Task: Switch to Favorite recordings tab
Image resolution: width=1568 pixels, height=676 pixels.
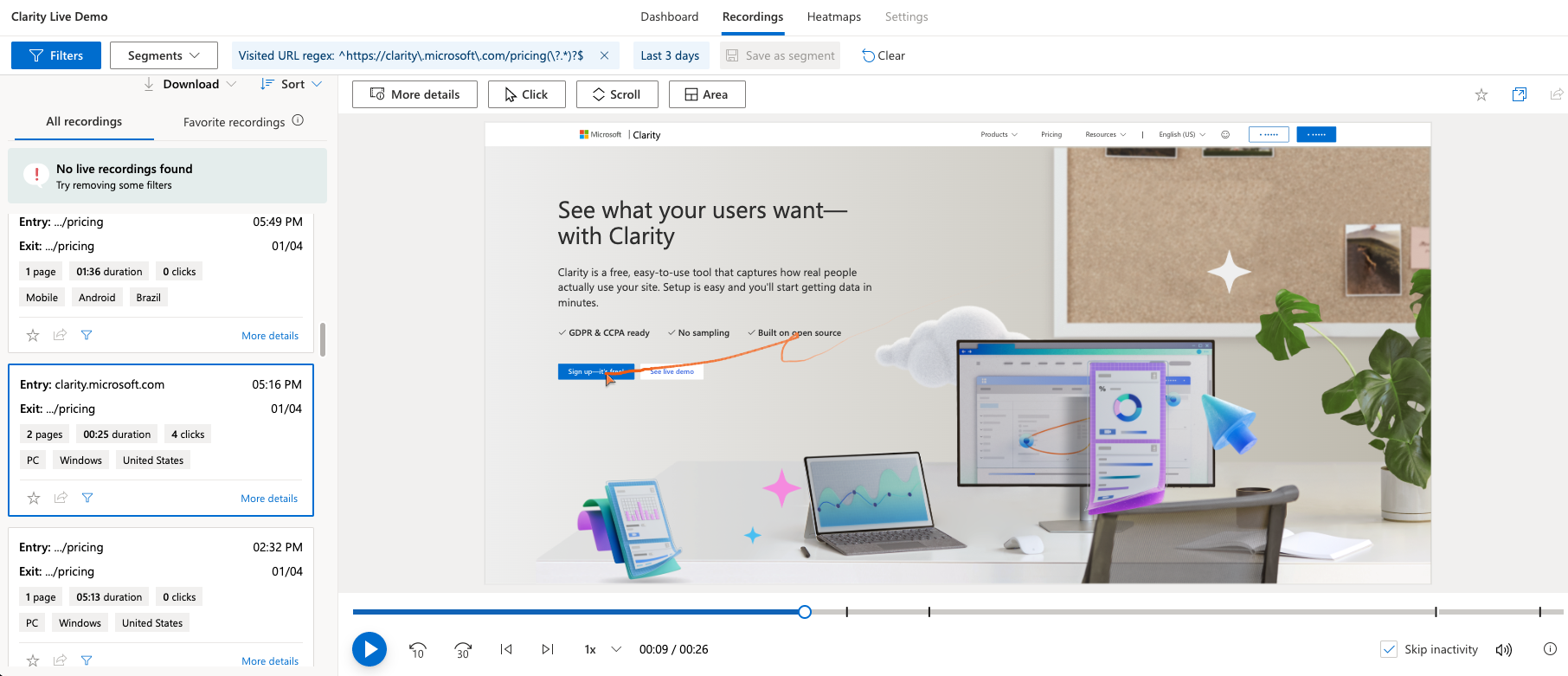Action: [x=234, y=122]
